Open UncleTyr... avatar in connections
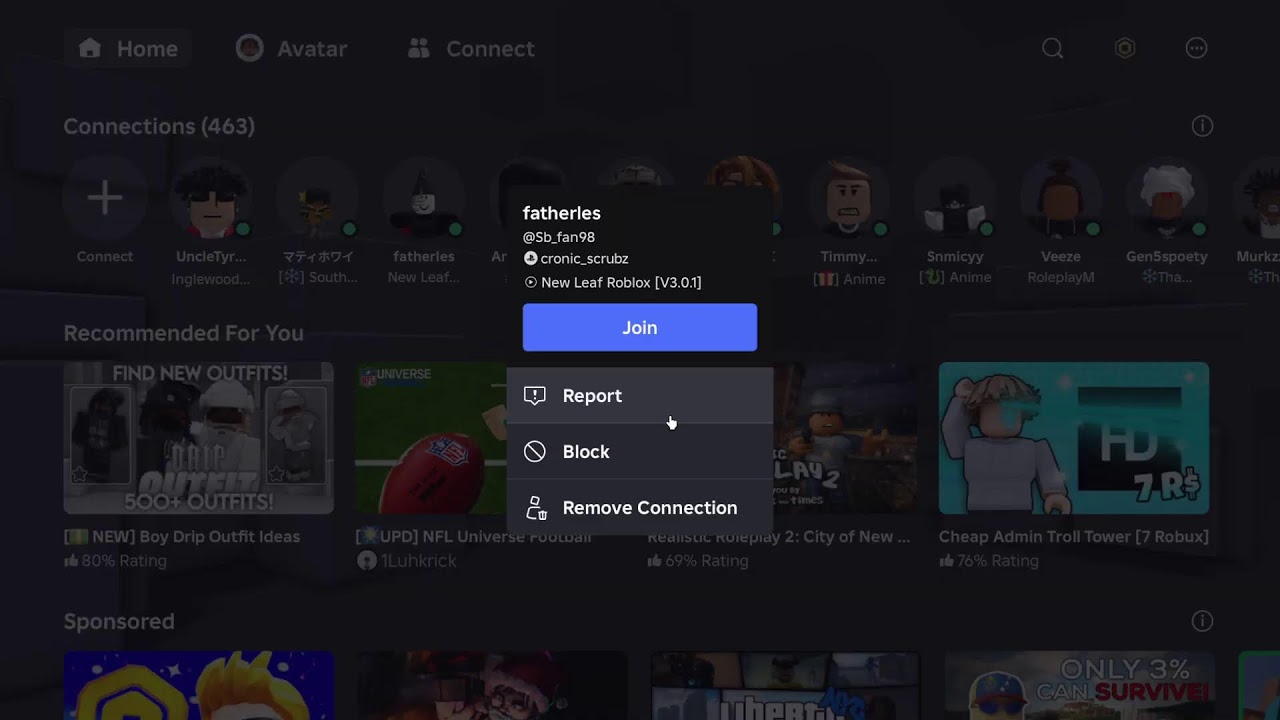This screenshot has width=1280, height=720. 211,198
